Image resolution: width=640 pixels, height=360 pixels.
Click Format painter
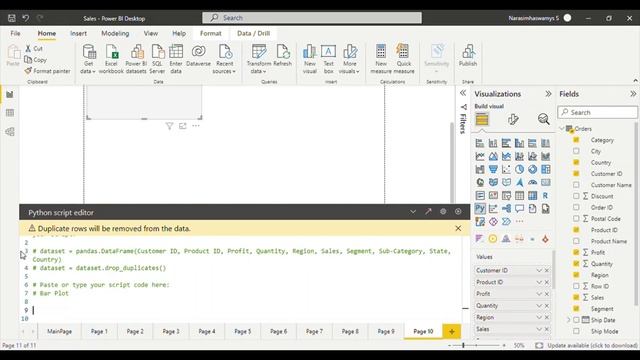[47, 71]
